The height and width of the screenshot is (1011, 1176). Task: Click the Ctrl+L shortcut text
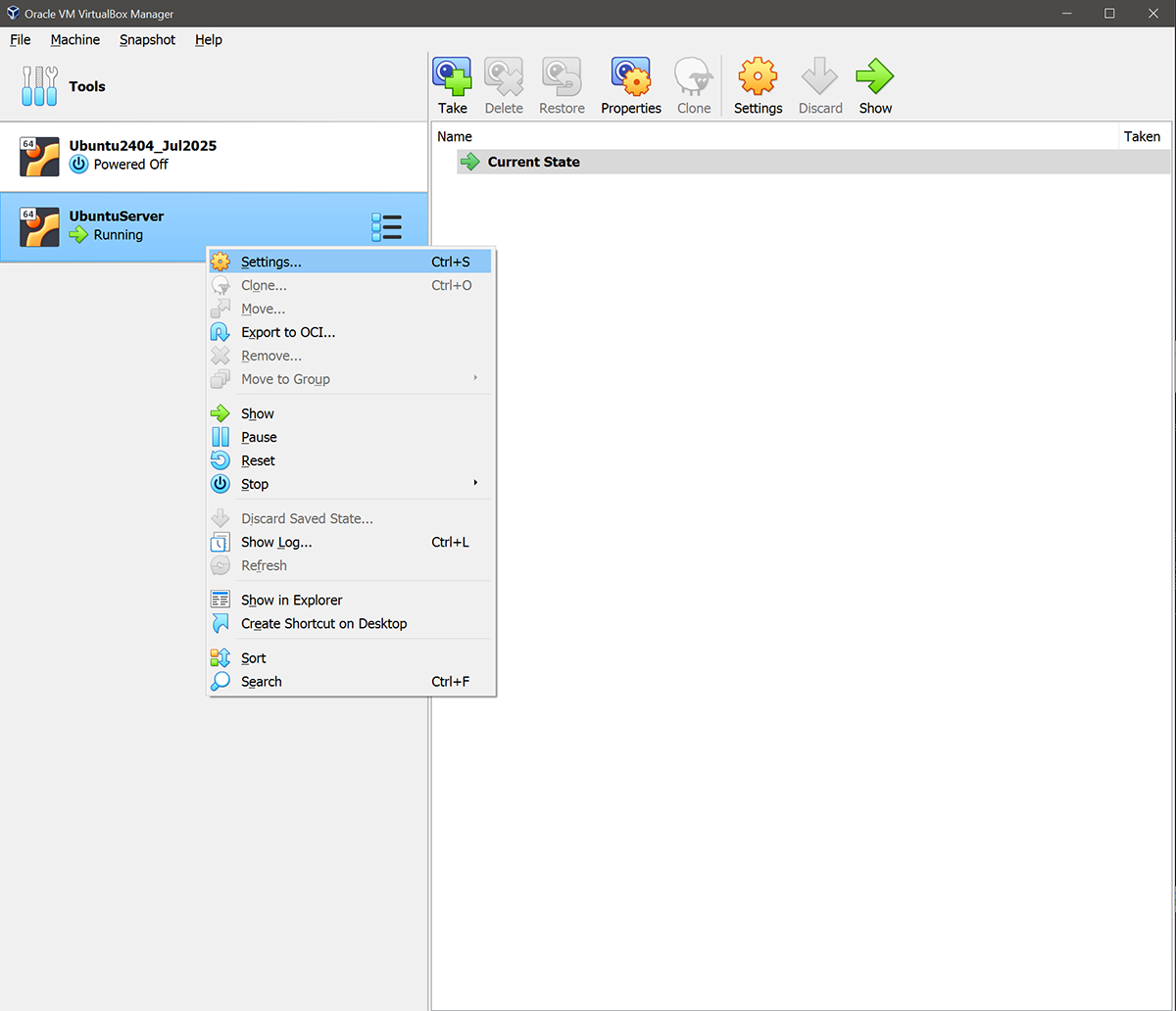tap(451, 542)
